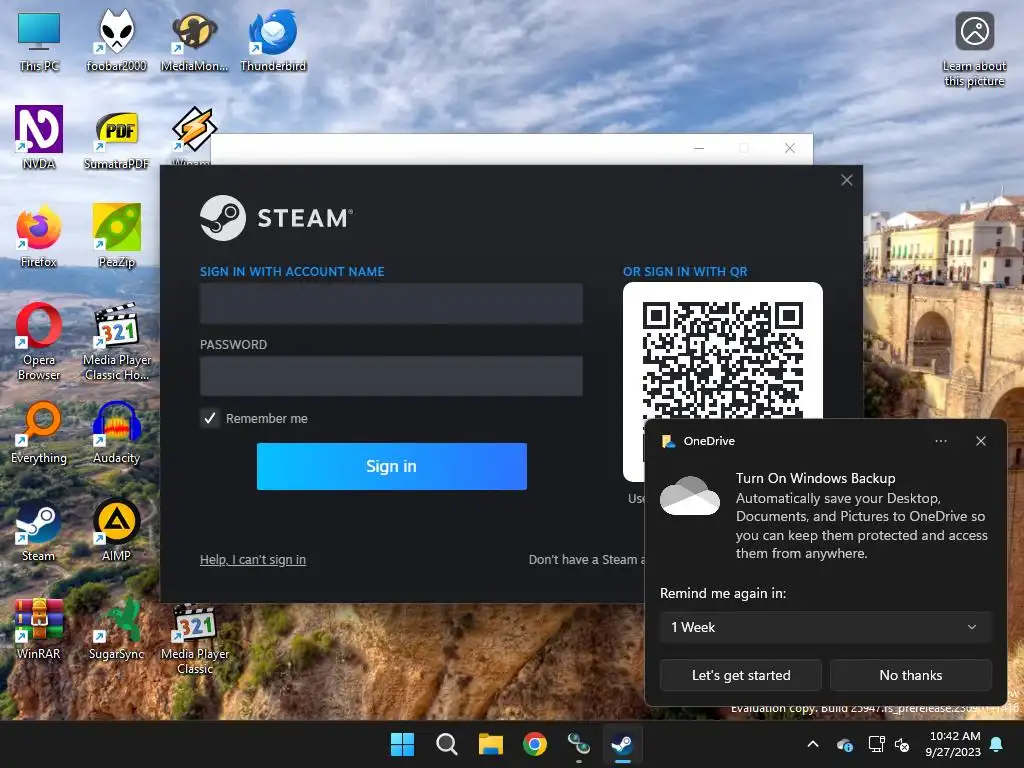Open Windows Start menu

(x=402, y=744)
